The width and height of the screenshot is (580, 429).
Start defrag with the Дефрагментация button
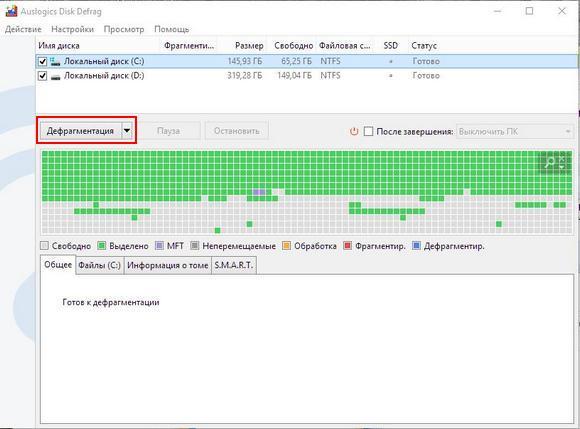pyautogui.click(x=80, y=131)
